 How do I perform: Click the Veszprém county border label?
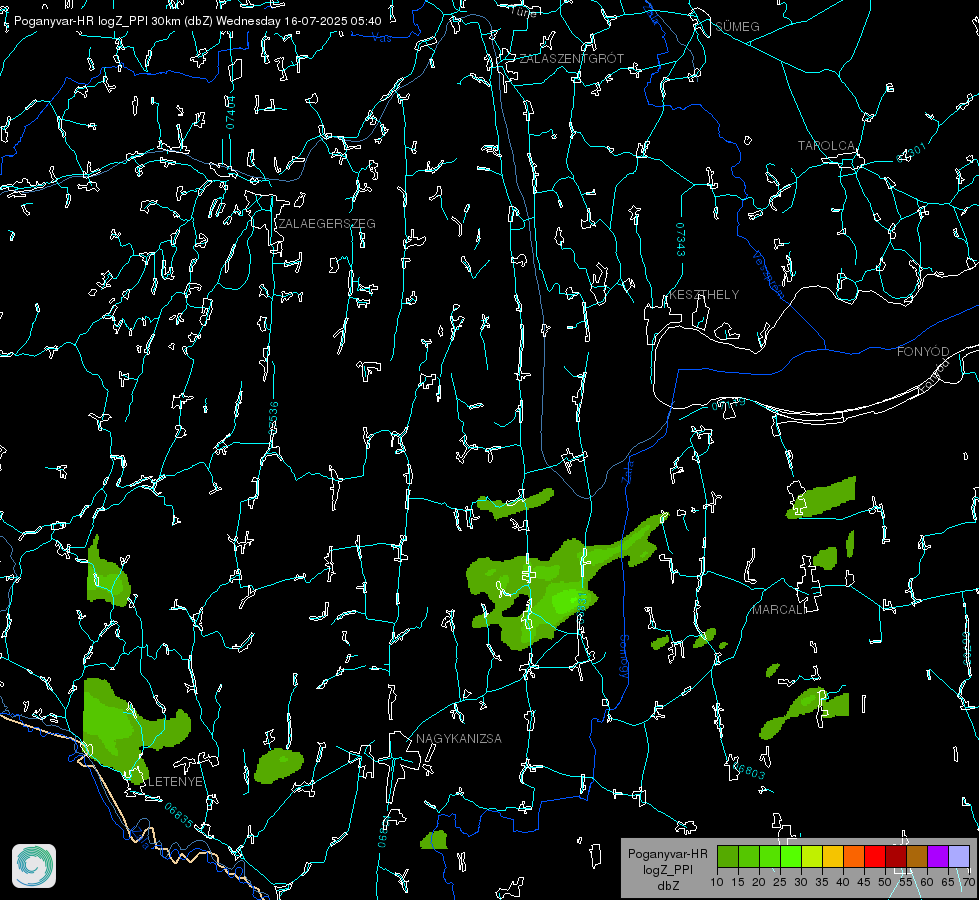pyautogui.click(x=768, y=274)
